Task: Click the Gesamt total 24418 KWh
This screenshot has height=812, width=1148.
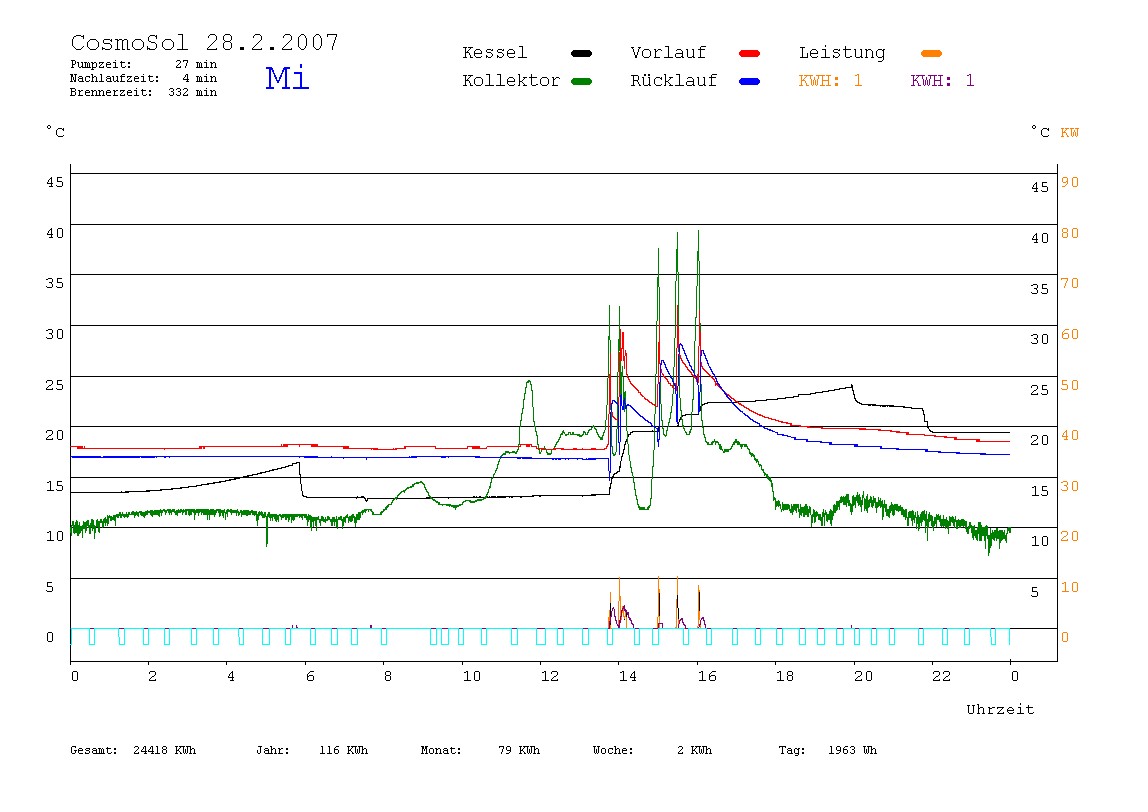Action: click(164, 750)
